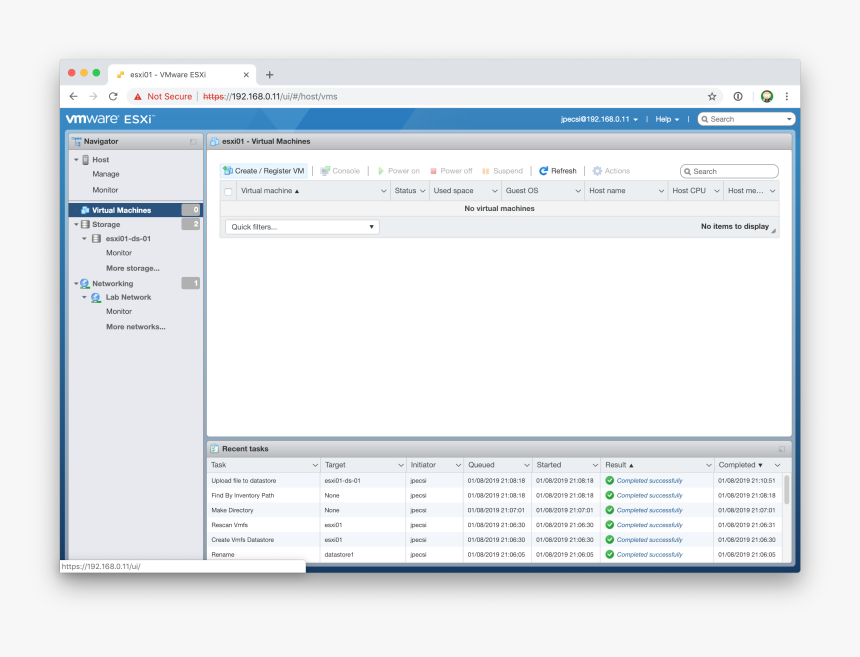Click the Create / Register VM button
Image resolution: width=860 pixels, height=657 pixels.
pos(264,171)
